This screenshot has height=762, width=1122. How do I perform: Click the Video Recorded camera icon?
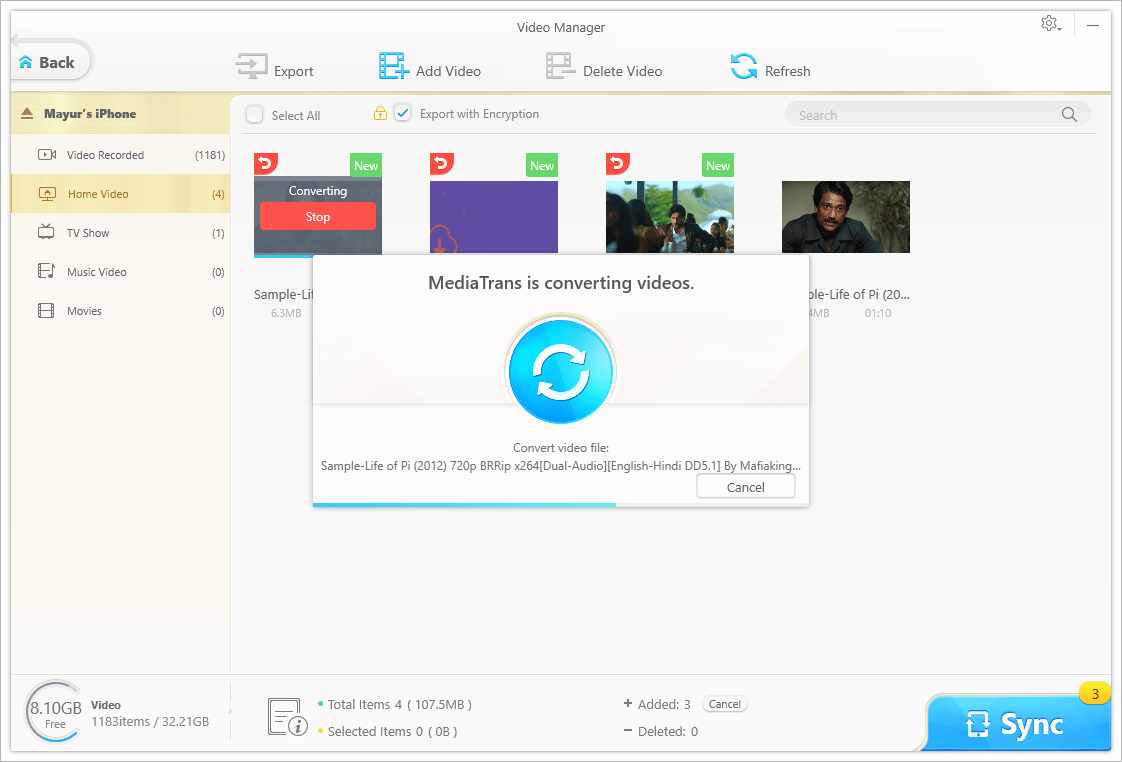coord(47,155)
